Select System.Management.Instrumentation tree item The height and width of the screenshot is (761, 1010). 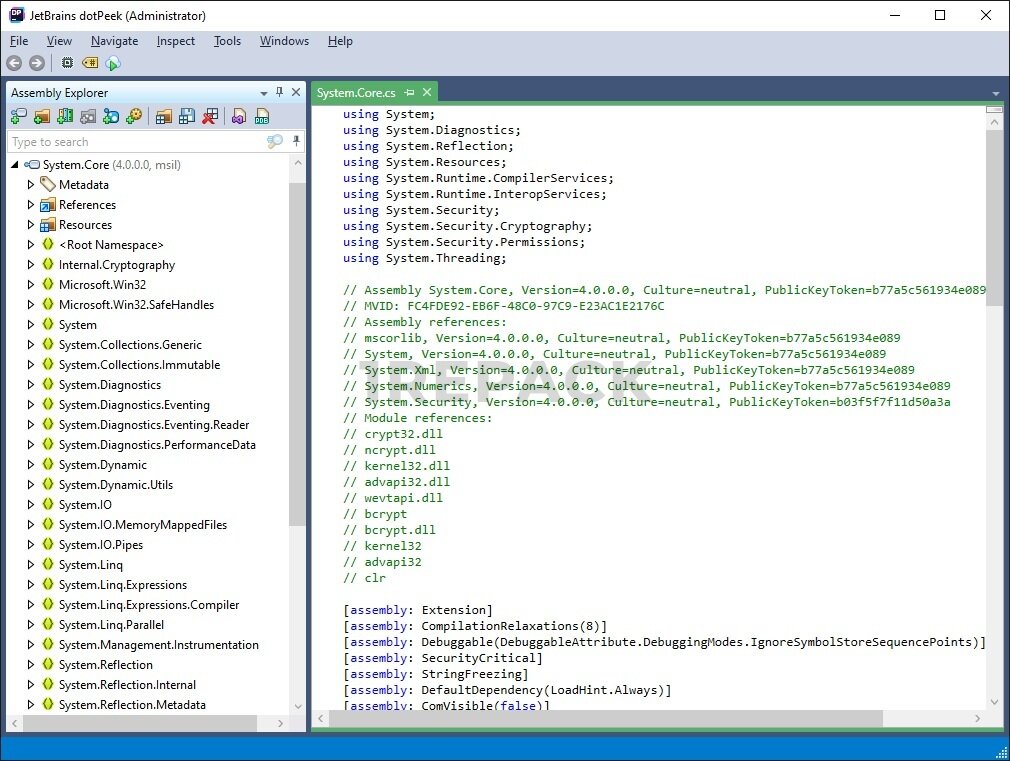158,644
